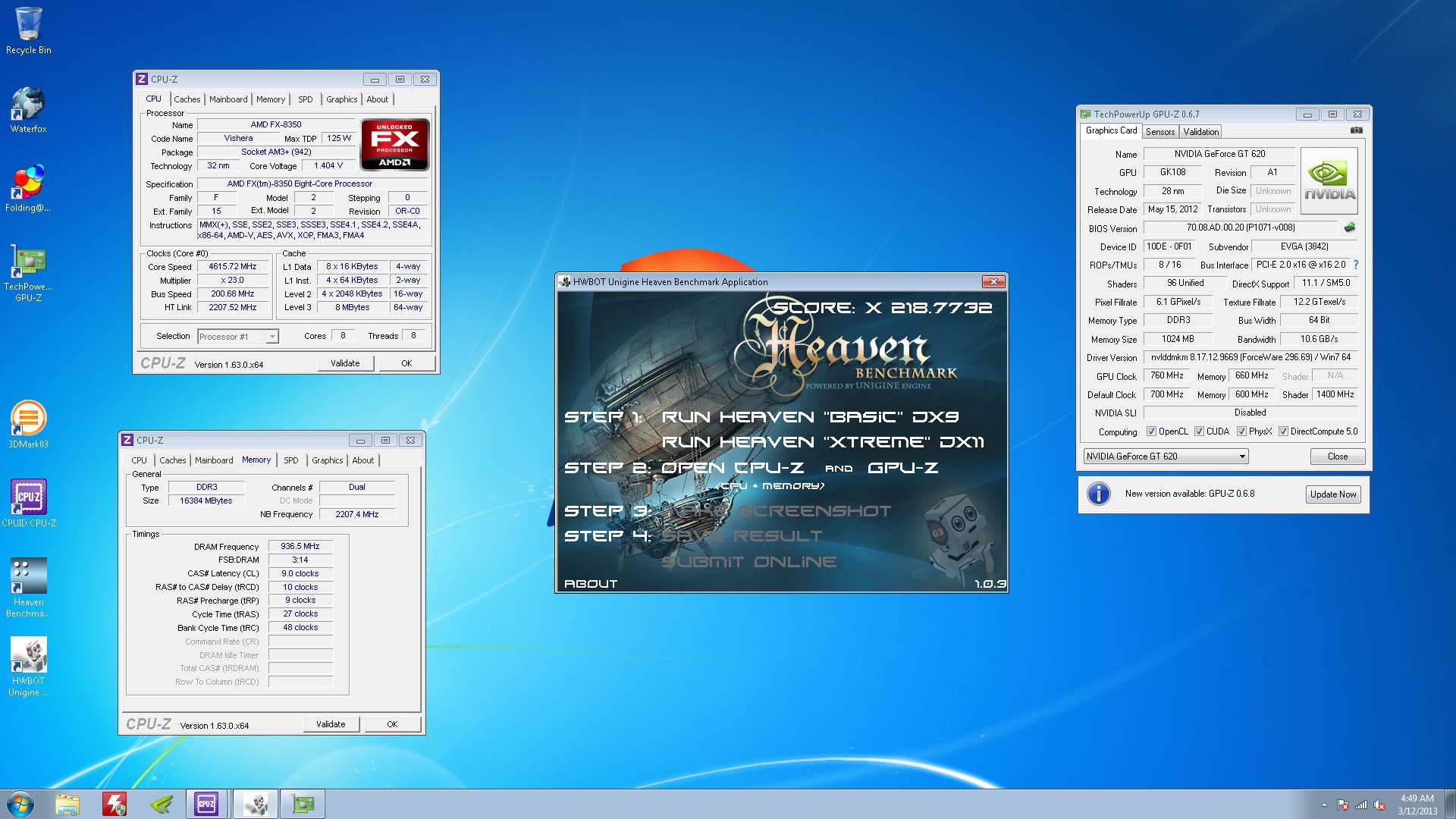Click GPU-Z link in HWBOT Heaven
This screenshot has width=1456, height=819.
coord(902,468)
